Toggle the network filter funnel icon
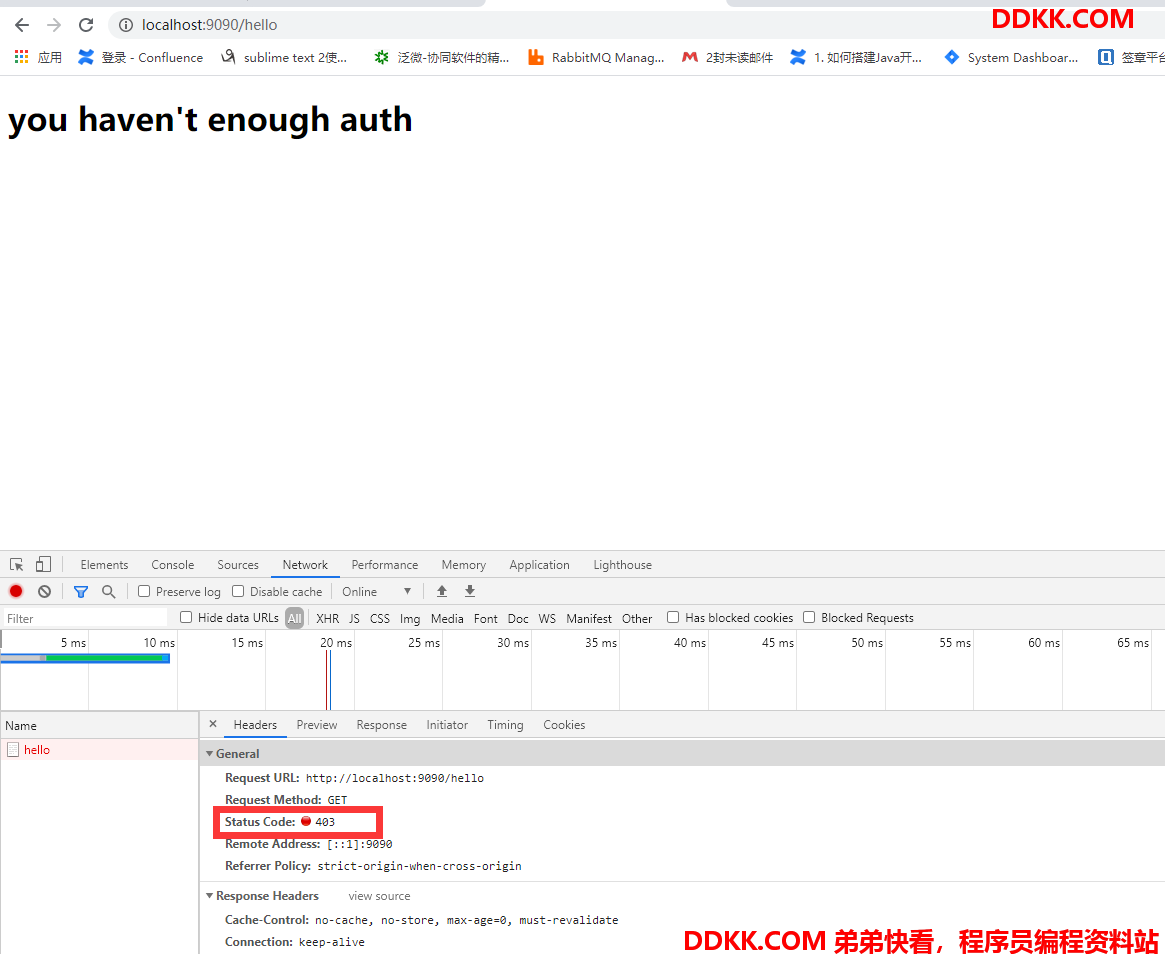Viewport: 1165px width, 954px height. pos(81,591)
